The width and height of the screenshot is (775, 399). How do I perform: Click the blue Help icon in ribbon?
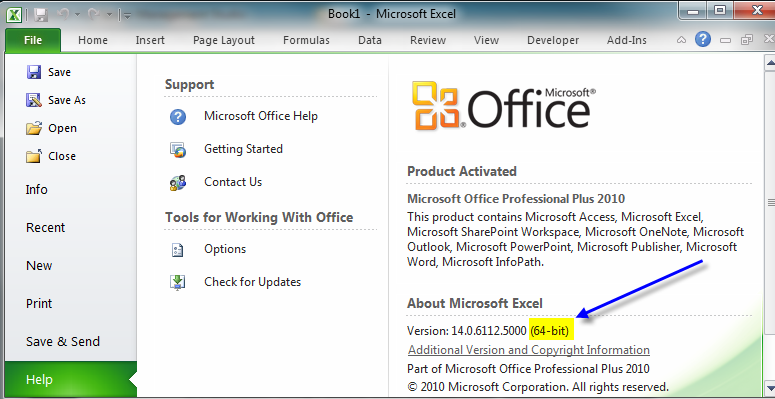702,39
